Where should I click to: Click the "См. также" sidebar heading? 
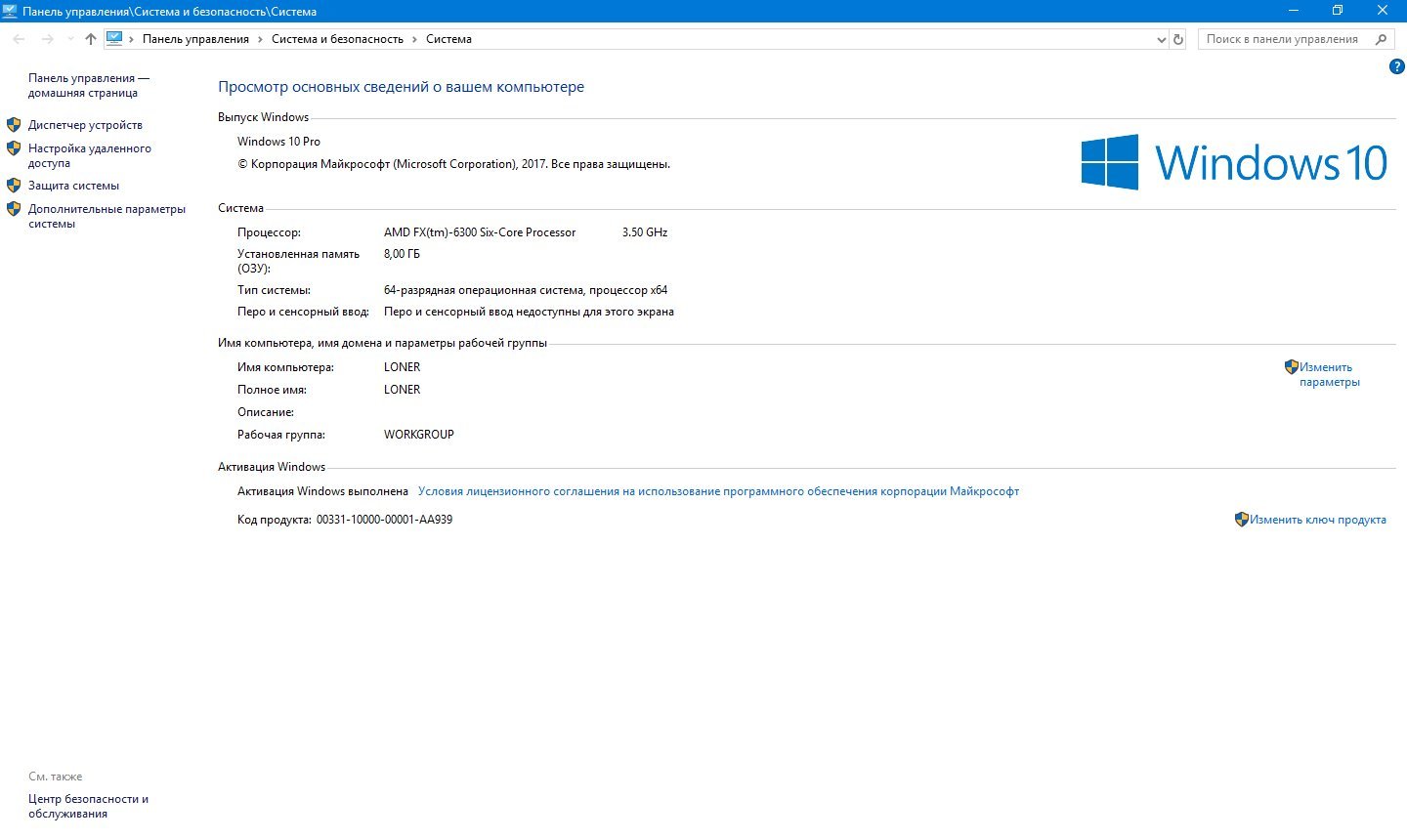pyautogui.click(x=56, y=777)
